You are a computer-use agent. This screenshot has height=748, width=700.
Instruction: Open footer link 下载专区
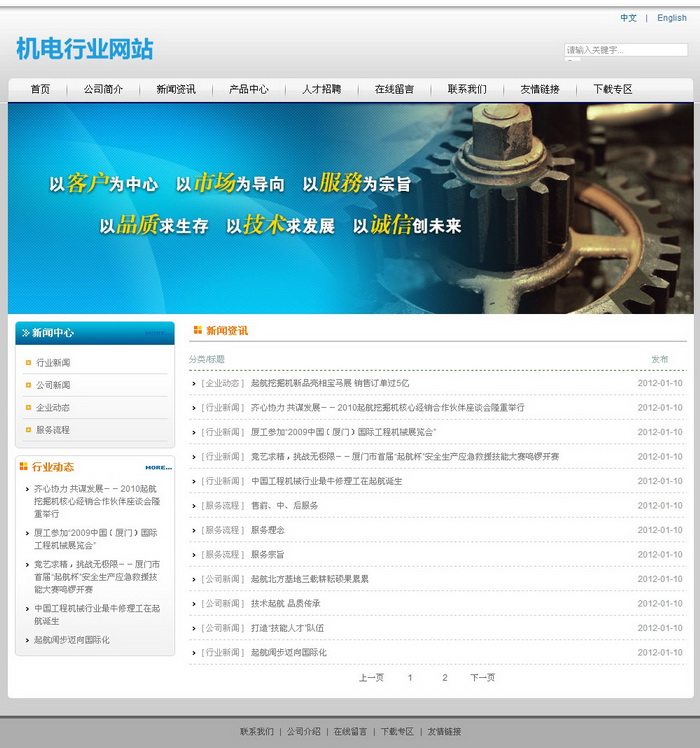(397, 732)
